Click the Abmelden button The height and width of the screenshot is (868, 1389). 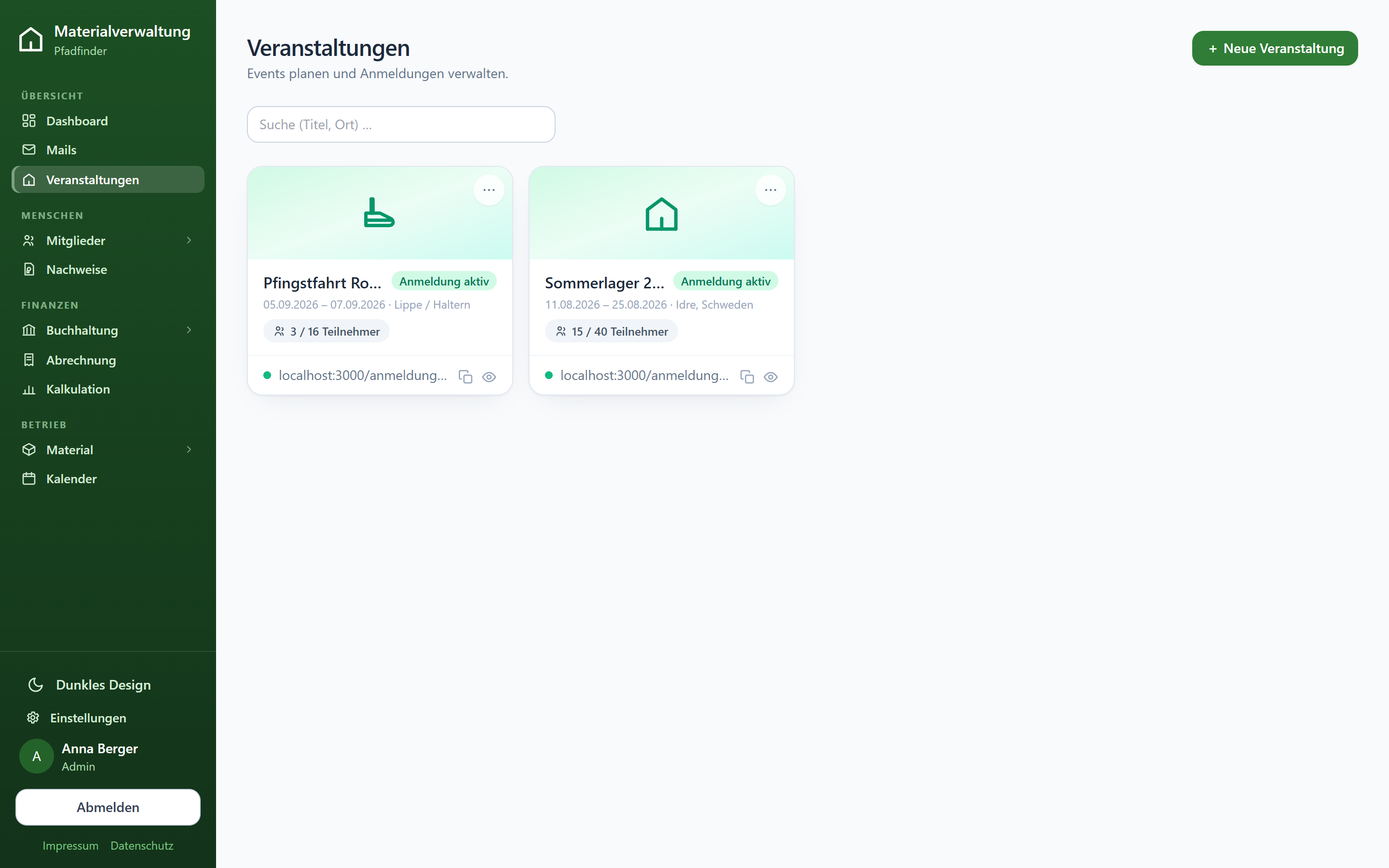click(x=108, y=807)
